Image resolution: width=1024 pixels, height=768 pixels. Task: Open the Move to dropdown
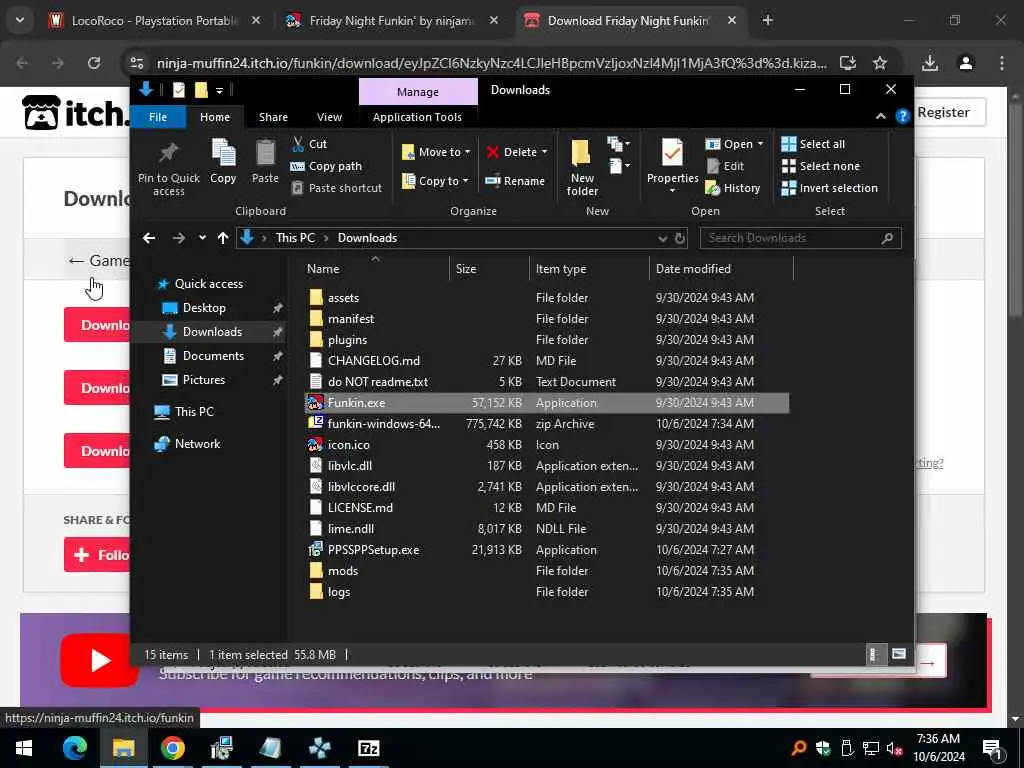(x=436, y=152)
